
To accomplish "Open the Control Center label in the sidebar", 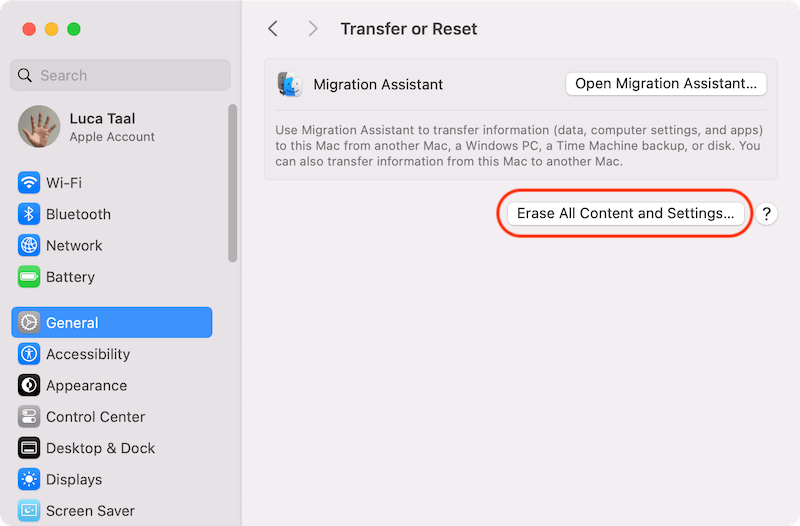I will [95, 417].
